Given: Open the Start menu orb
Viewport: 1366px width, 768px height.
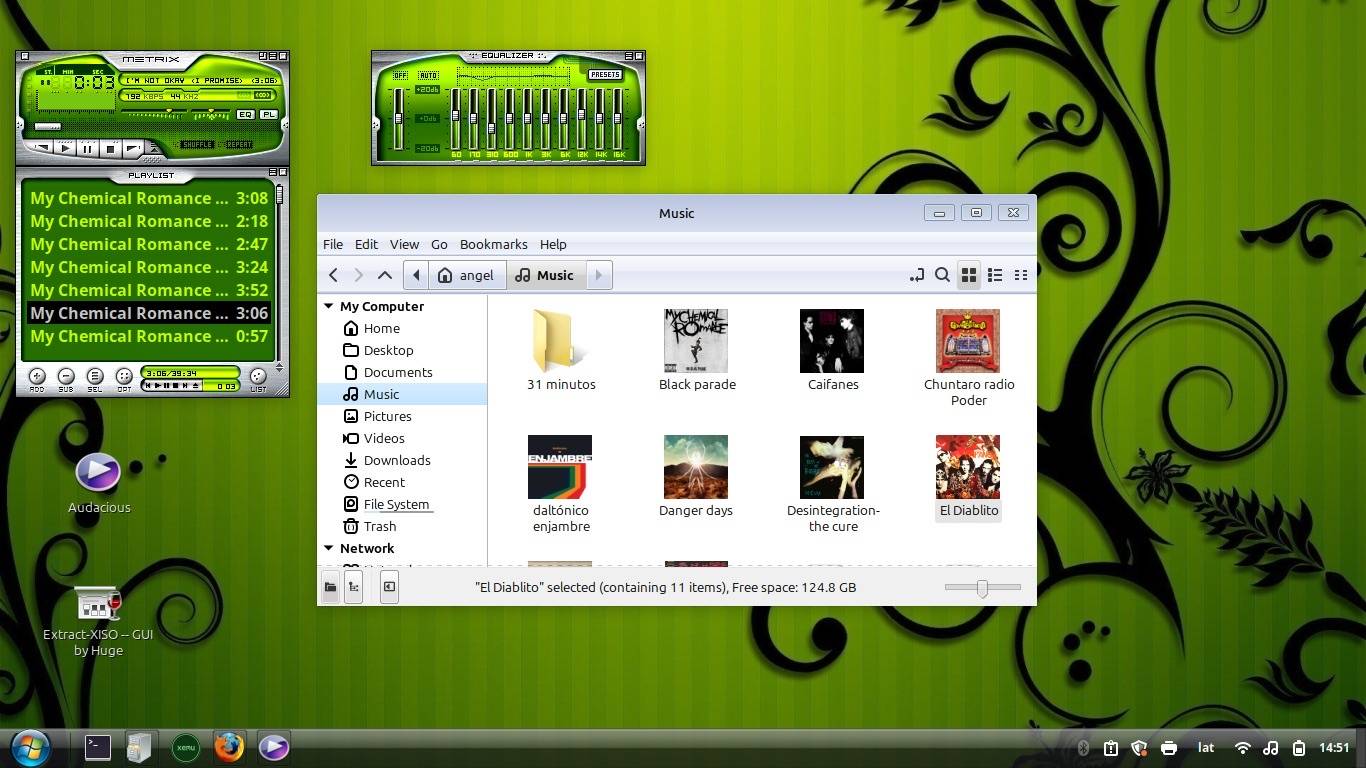Looking at the screenshot, I should click(x=31, y=747).
